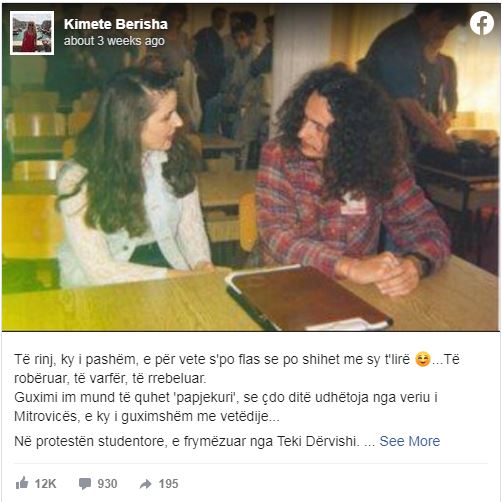Click the 'Guximi im mund të quhet' paragraph

point(226,407)
